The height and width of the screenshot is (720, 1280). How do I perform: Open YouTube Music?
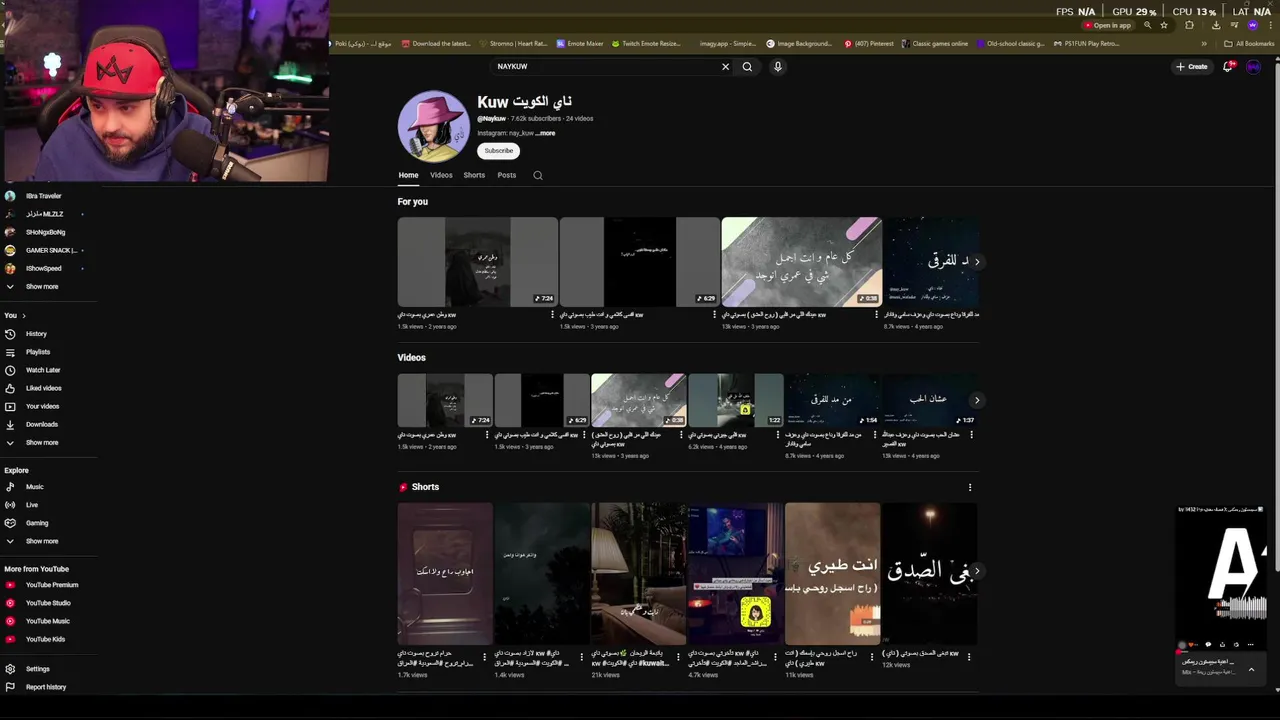coord(48,621)
